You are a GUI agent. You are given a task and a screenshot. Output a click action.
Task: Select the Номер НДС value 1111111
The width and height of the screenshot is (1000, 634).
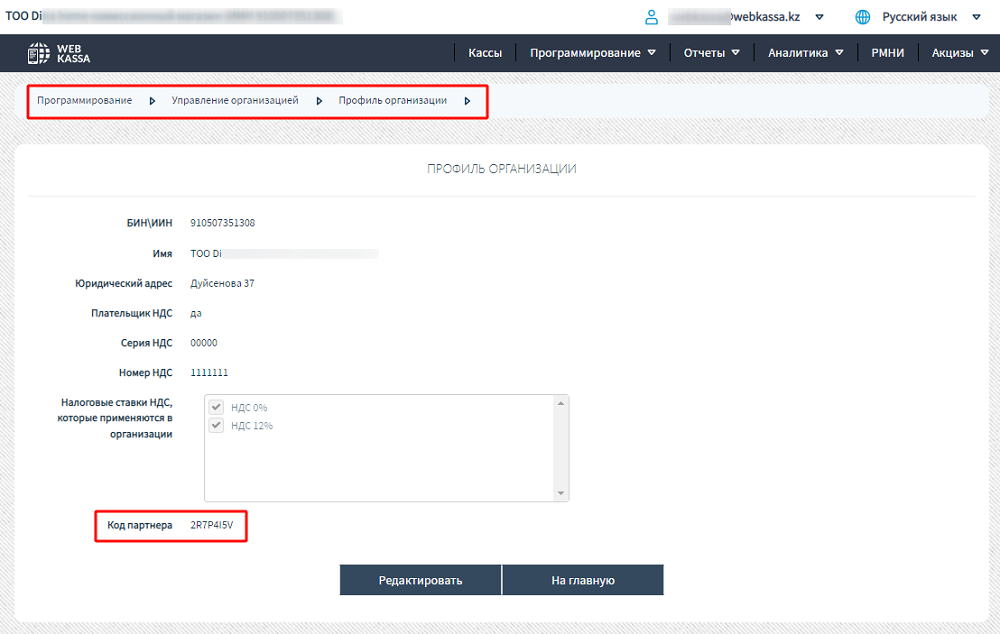pyautogui.click(x=209, y=372)
